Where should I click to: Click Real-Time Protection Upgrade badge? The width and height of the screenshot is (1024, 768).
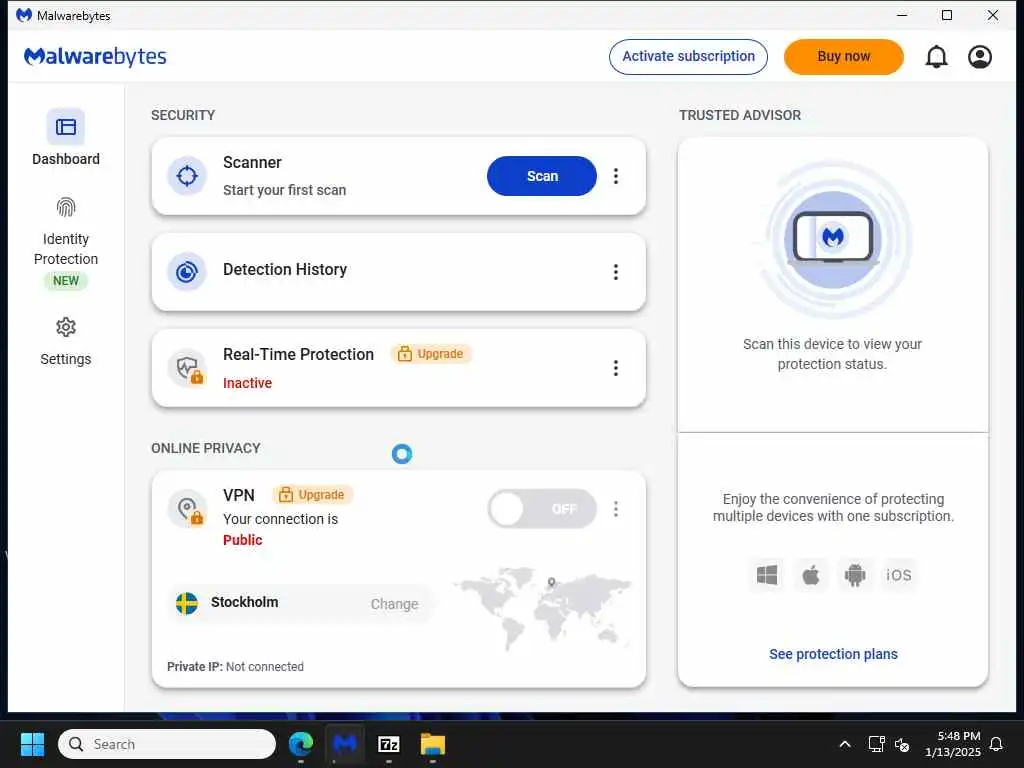tap(431, 354)
